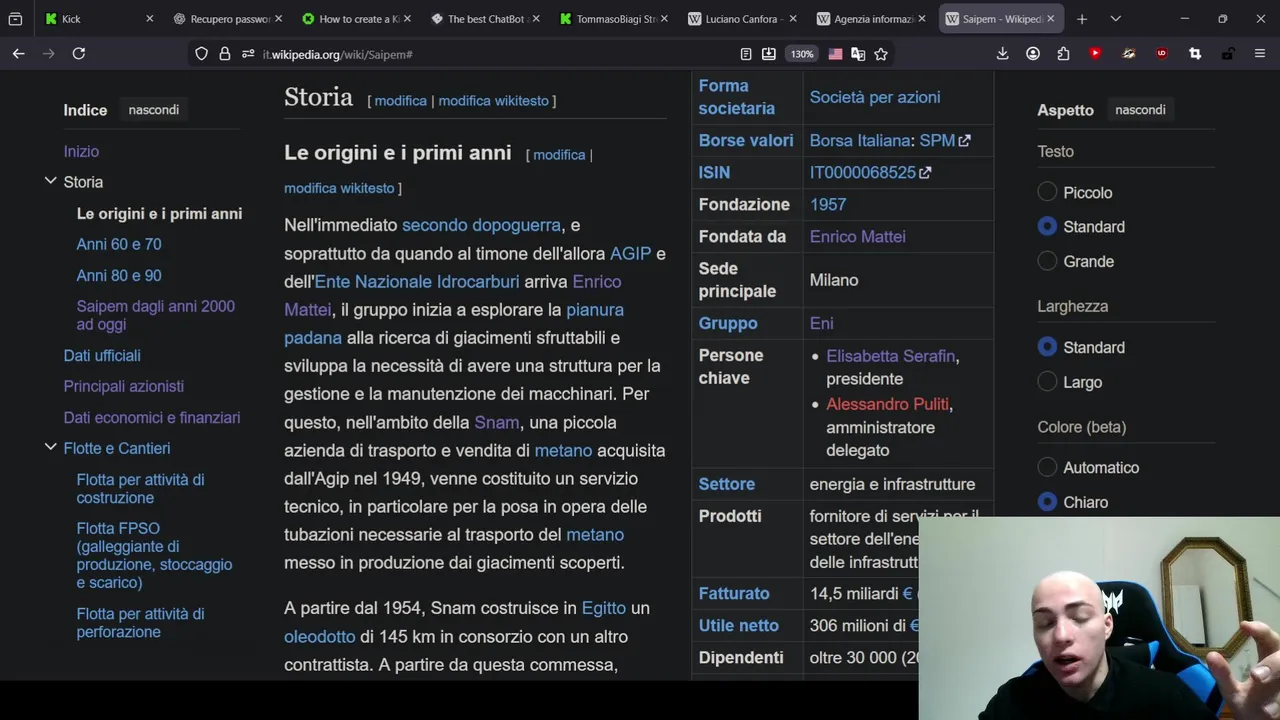Bookmark this page with star icon
1280x720 pixels.
tap(881, 54)
